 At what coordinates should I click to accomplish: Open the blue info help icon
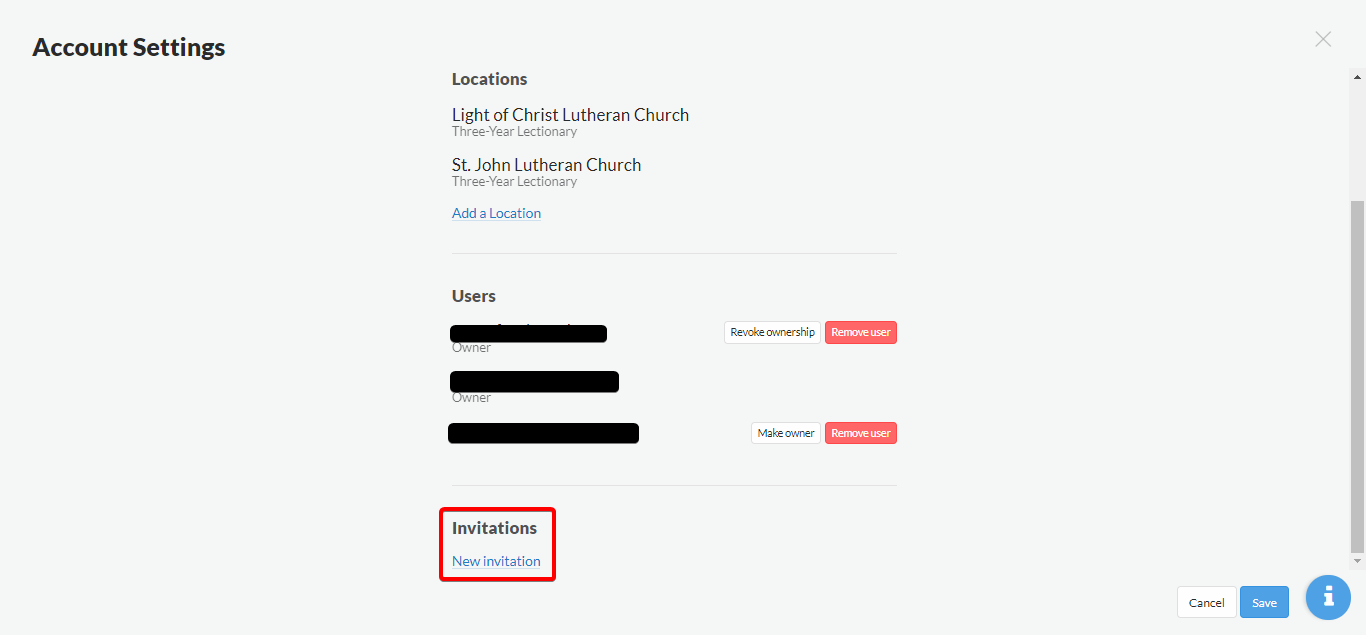1328,597
